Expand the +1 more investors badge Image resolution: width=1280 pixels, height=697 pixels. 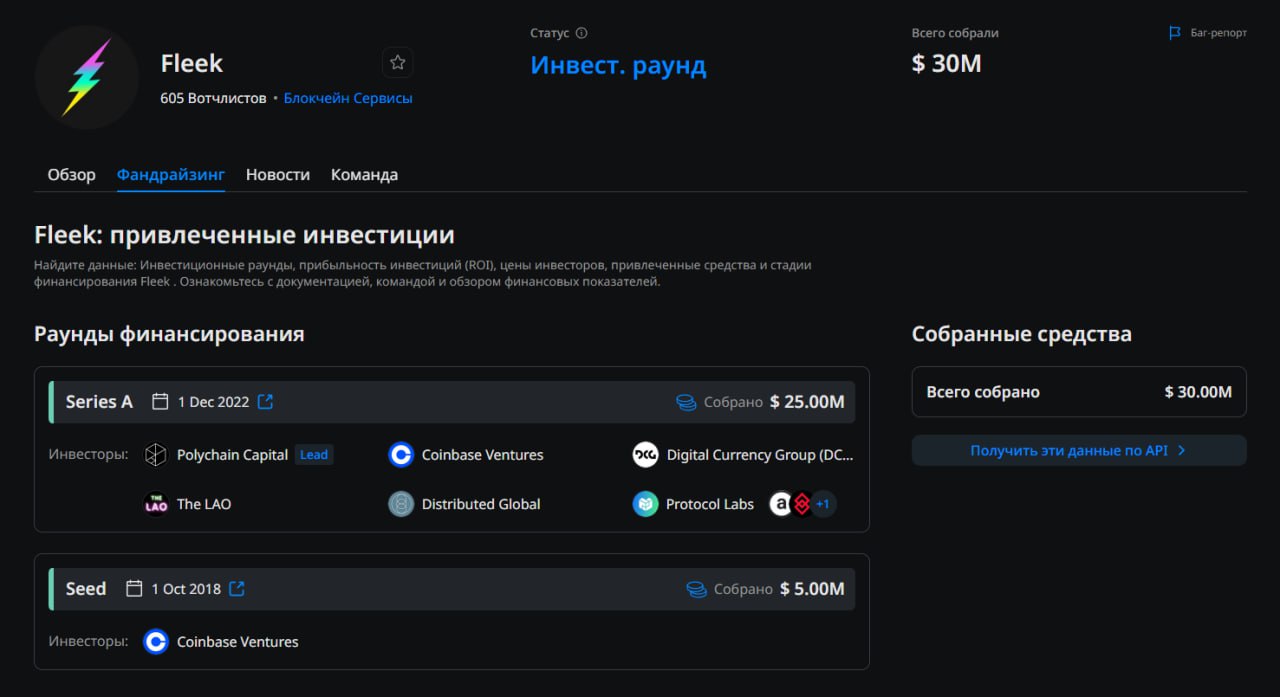823,504
